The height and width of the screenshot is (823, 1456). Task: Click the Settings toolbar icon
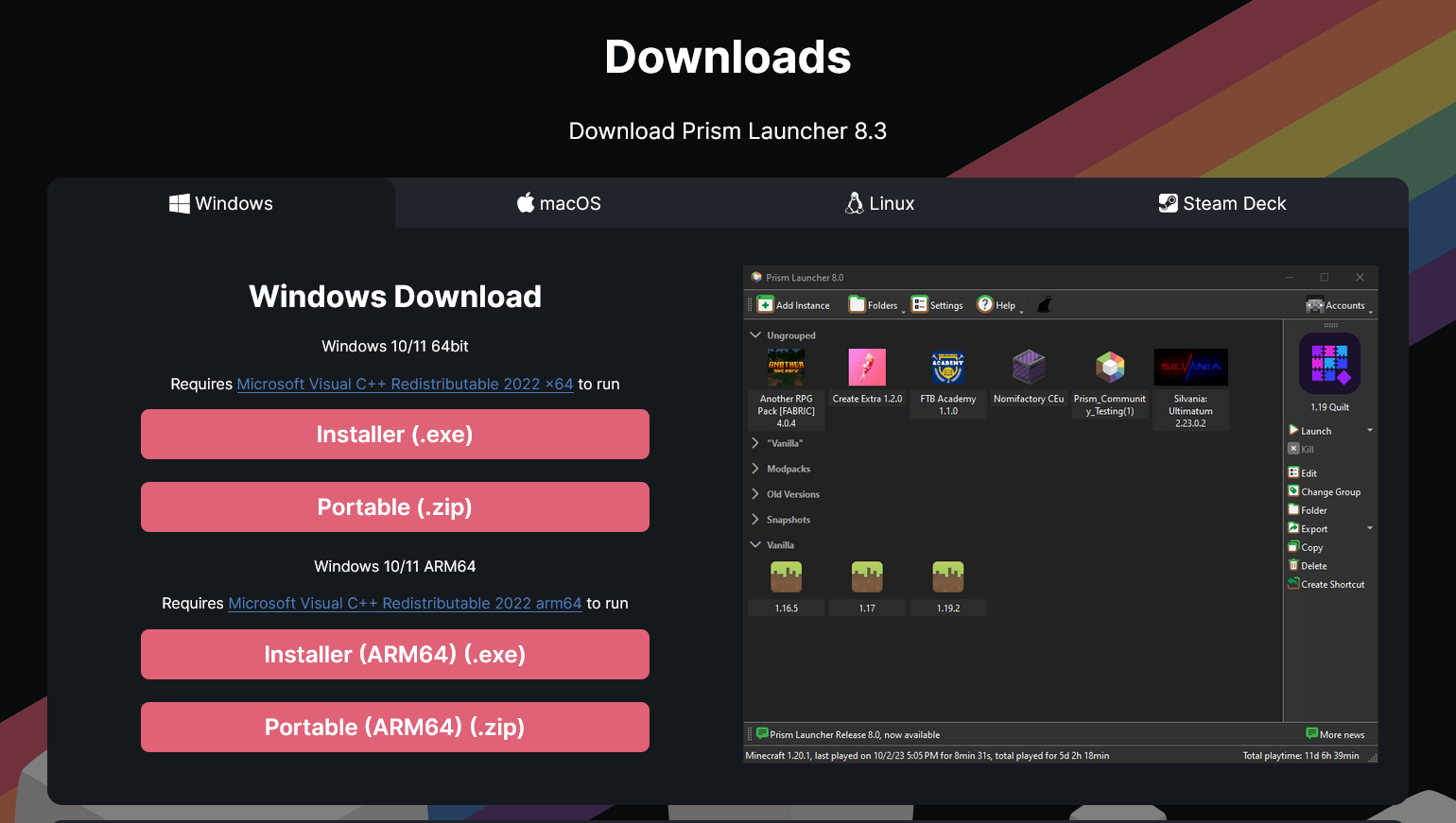click(920, 304)
